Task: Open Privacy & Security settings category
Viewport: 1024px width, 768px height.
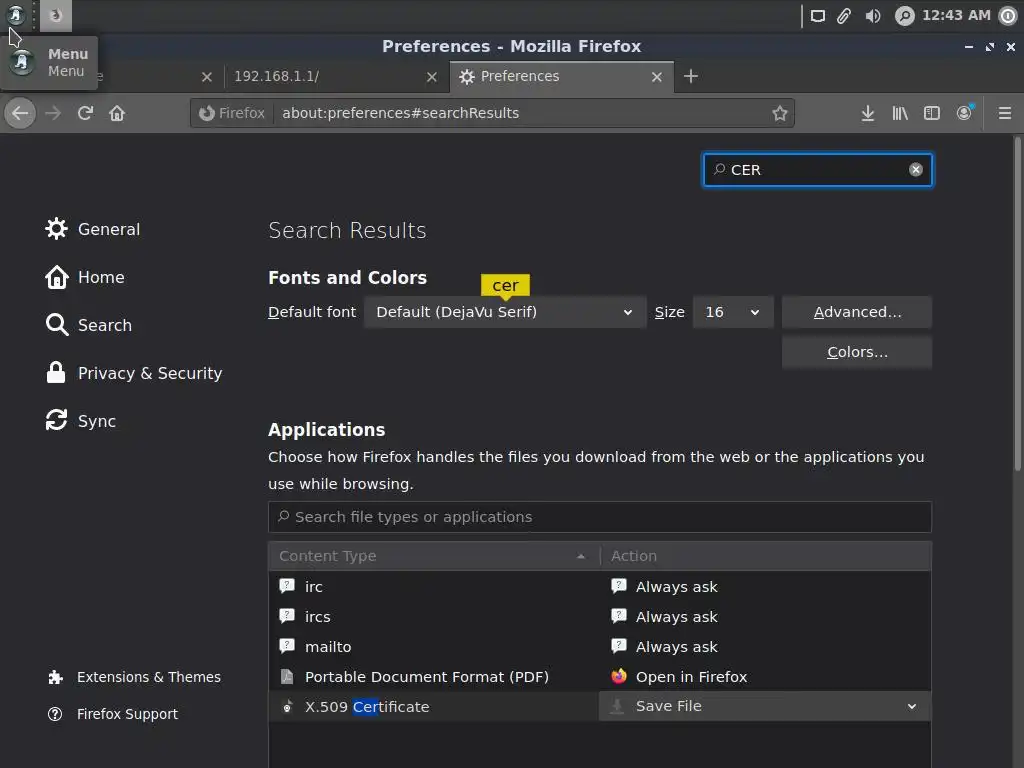Action: tap(149, 373)
